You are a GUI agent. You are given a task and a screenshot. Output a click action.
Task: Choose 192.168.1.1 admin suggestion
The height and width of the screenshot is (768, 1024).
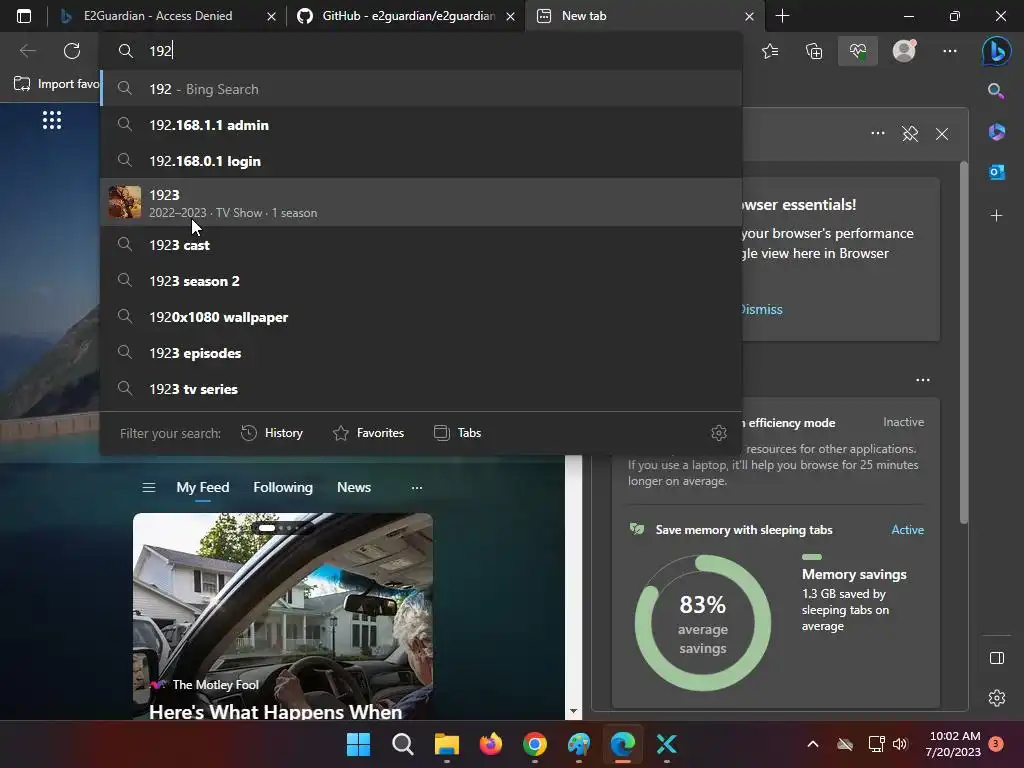pos(421,125)
